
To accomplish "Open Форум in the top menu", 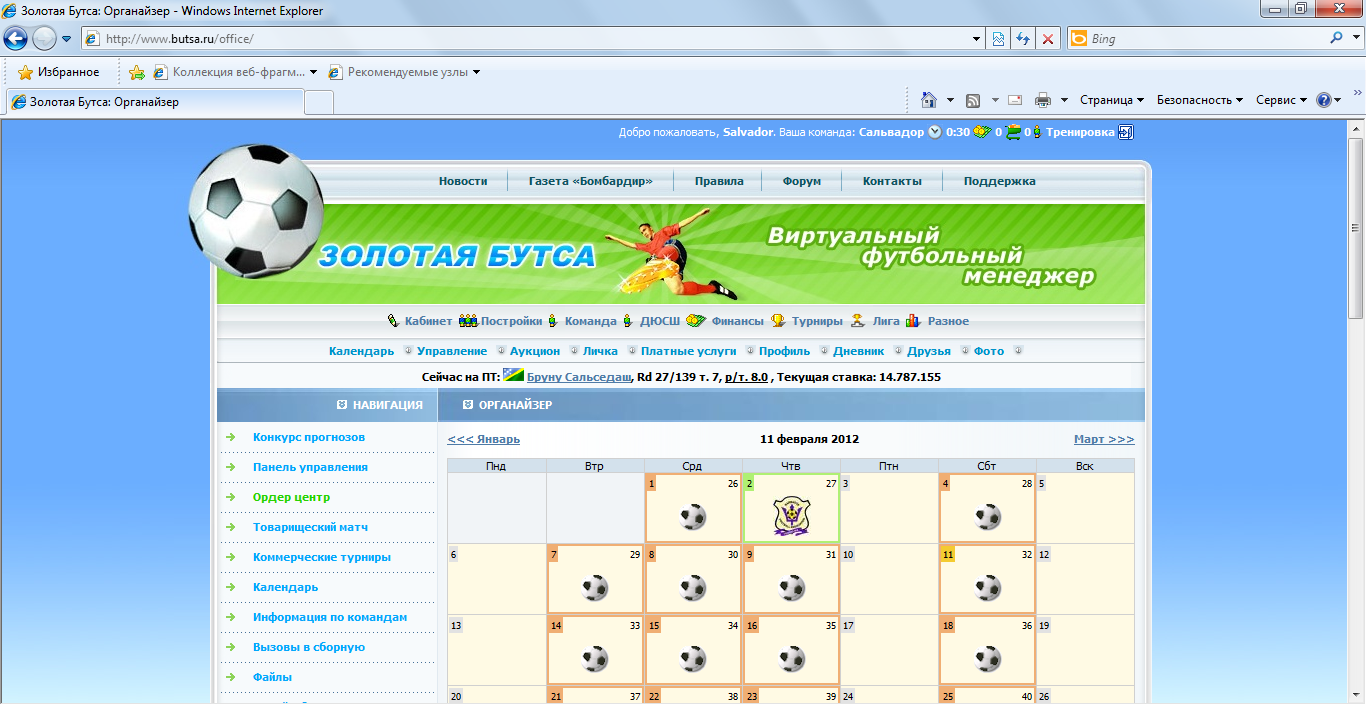I will click(802, 181).
